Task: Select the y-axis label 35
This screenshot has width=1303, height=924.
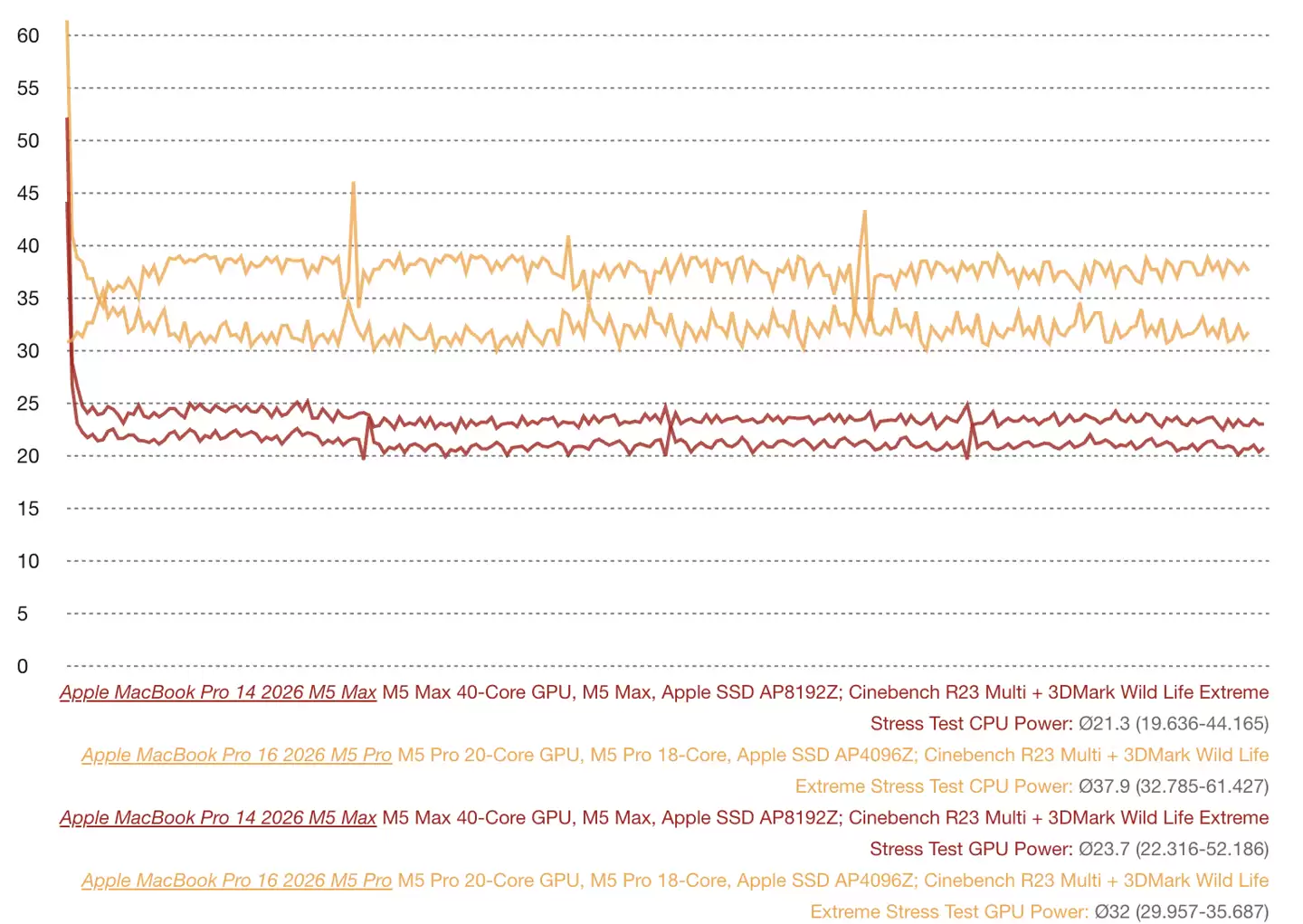Action: click(x=28, y=299)
